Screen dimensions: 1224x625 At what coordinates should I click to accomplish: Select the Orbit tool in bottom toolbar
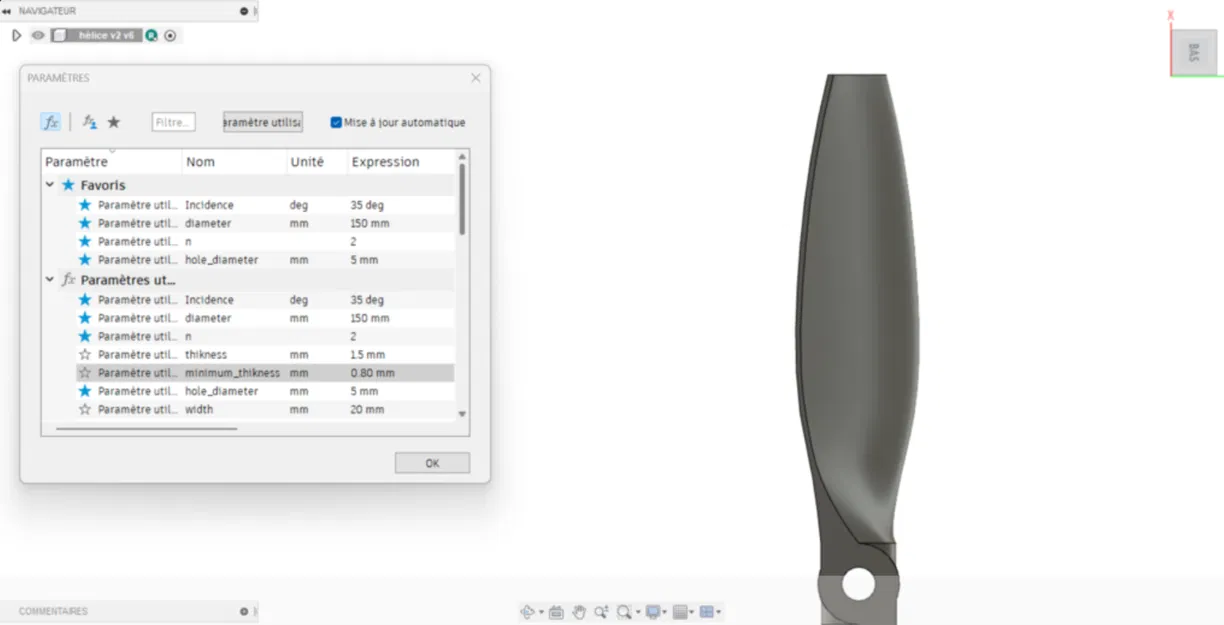point(528,611)
